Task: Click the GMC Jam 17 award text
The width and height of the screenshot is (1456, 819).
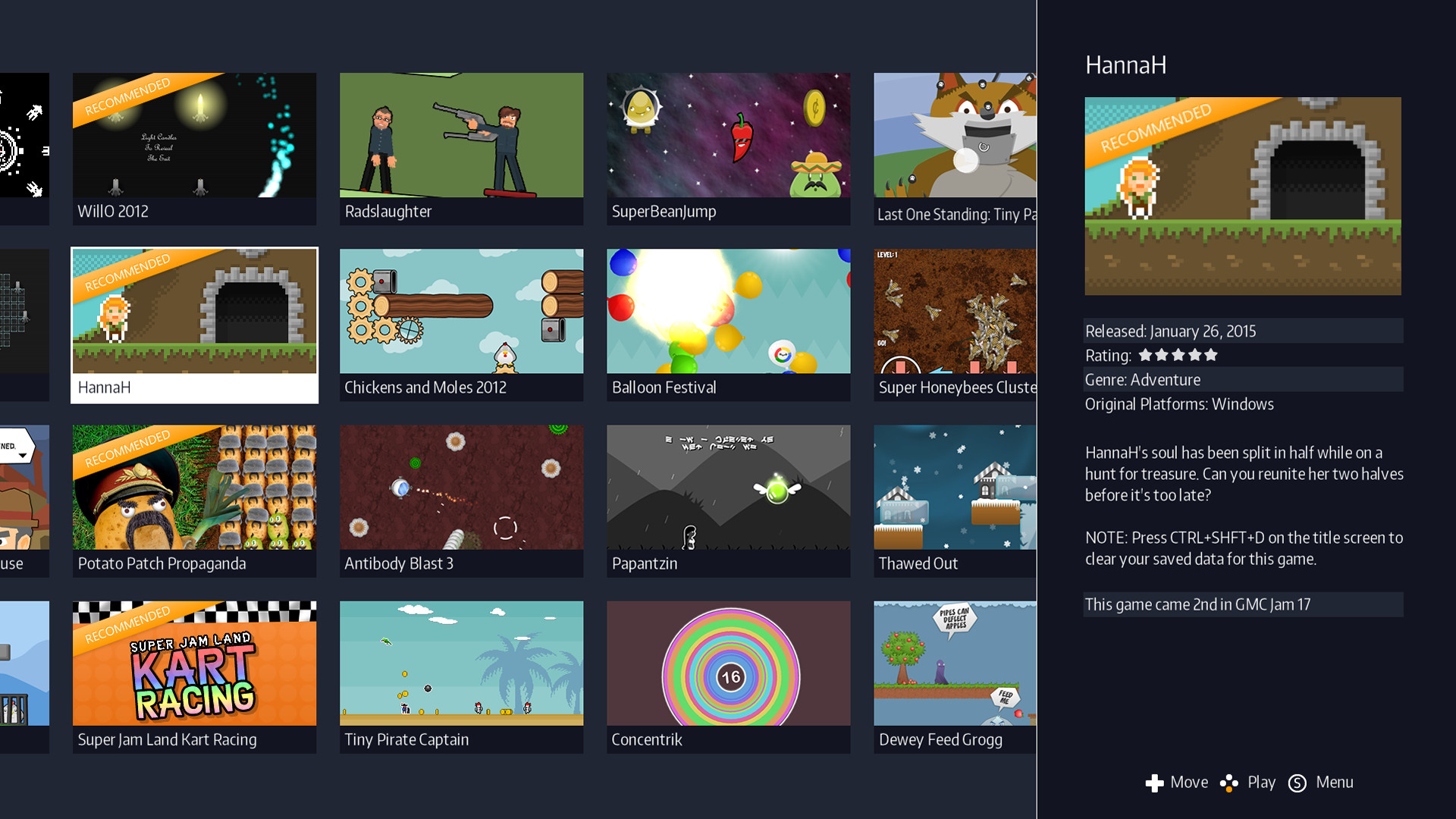Action: click(x=1198, y=604)
